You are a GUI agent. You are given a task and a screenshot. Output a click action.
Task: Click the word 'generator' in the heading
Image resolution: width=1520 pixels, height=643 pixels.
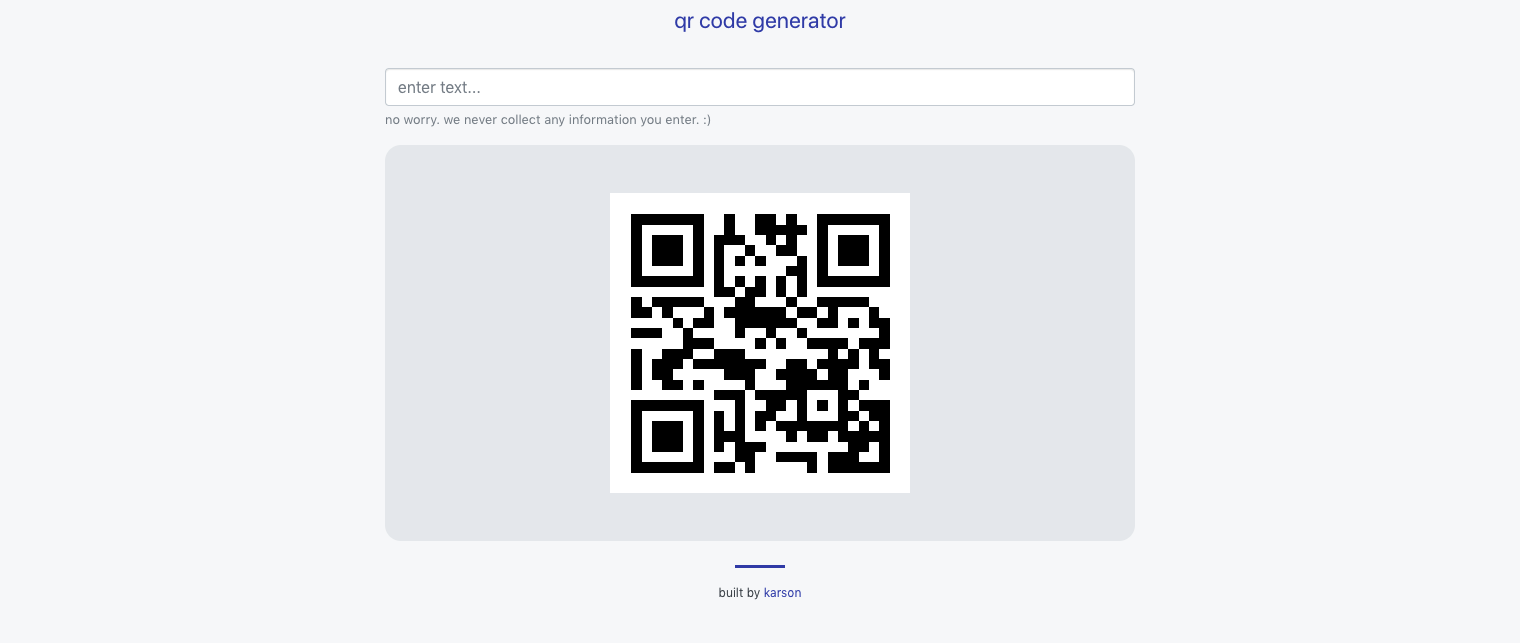[x=801, y=21]
